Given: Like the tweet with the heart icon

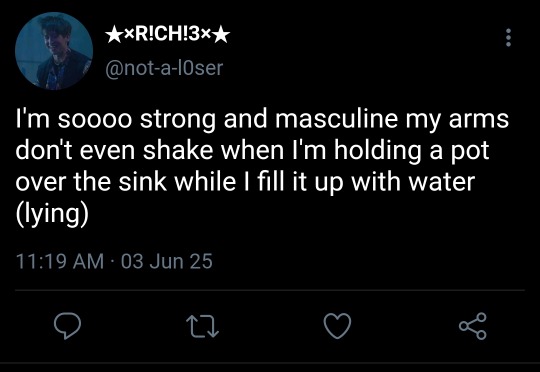Looking at the screenshot, I should pyautogui.click(x=338, y=326).
